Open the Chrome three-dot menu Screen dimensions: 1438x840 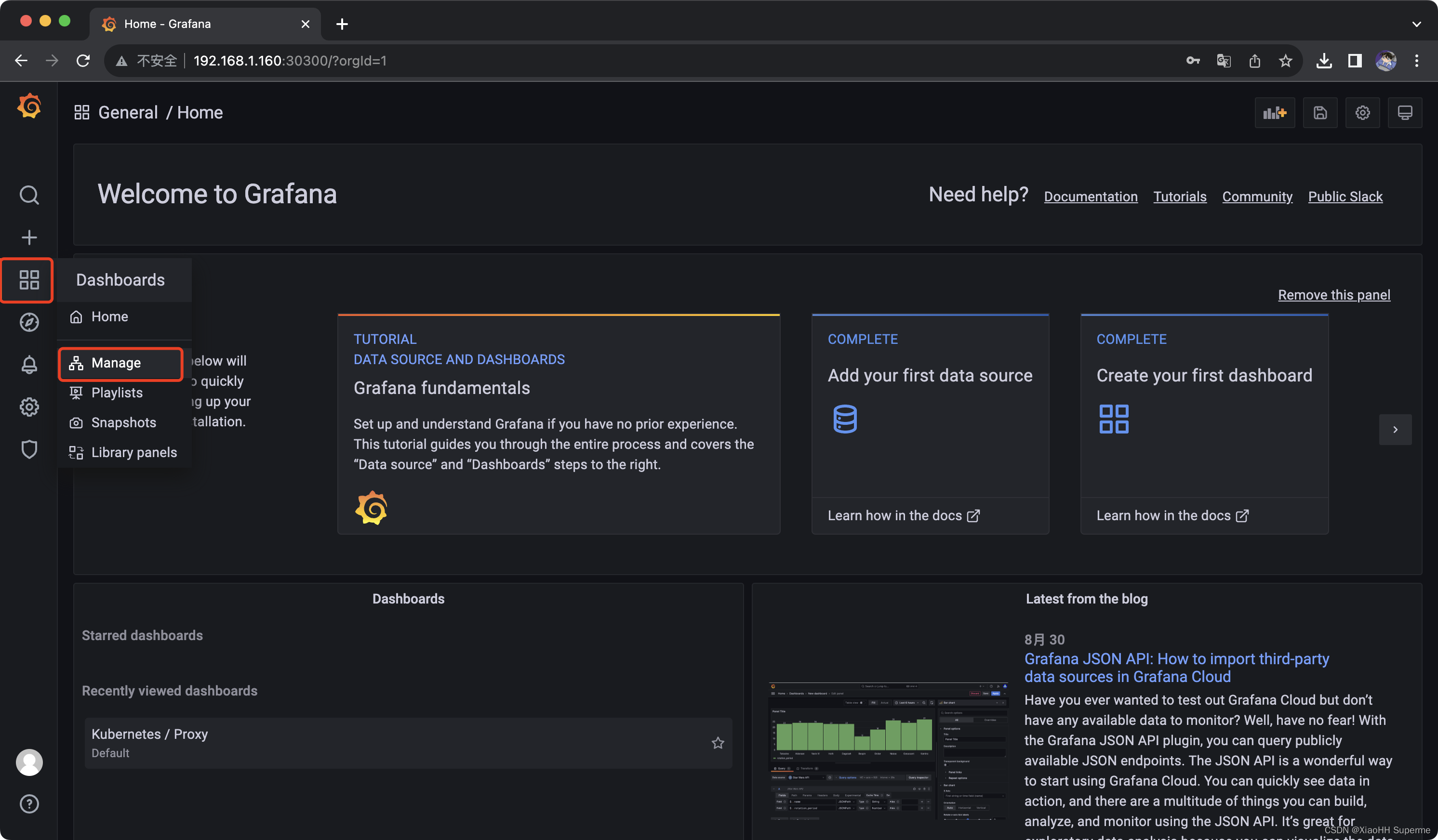1416,61
